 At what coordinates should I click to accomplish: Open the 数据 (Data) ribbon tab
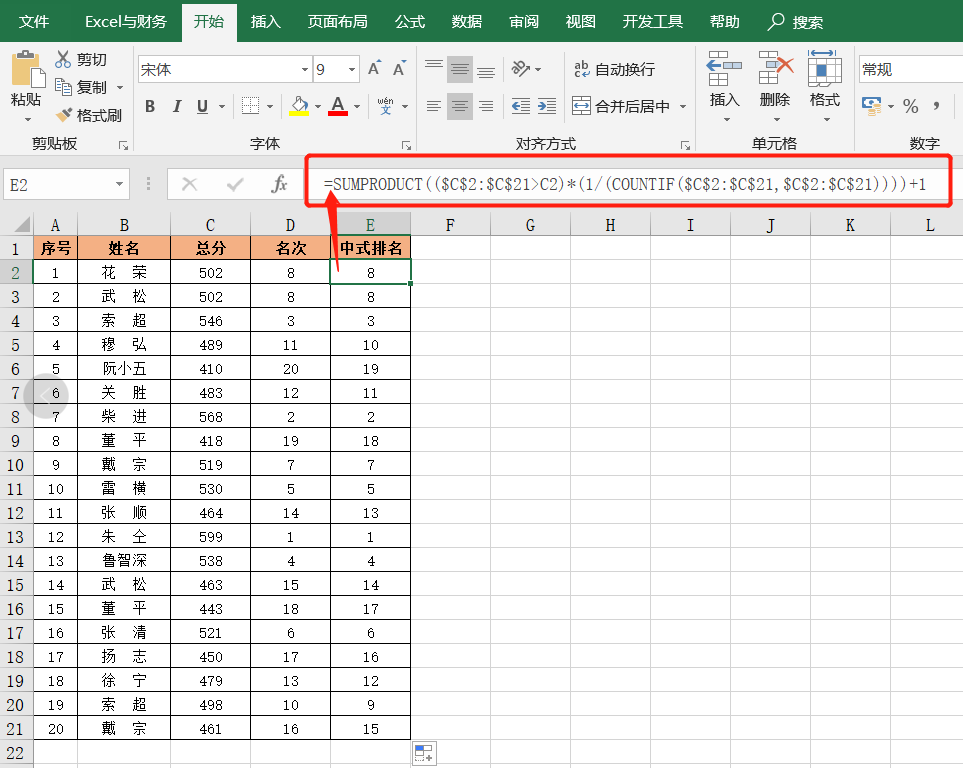[467, 21]
